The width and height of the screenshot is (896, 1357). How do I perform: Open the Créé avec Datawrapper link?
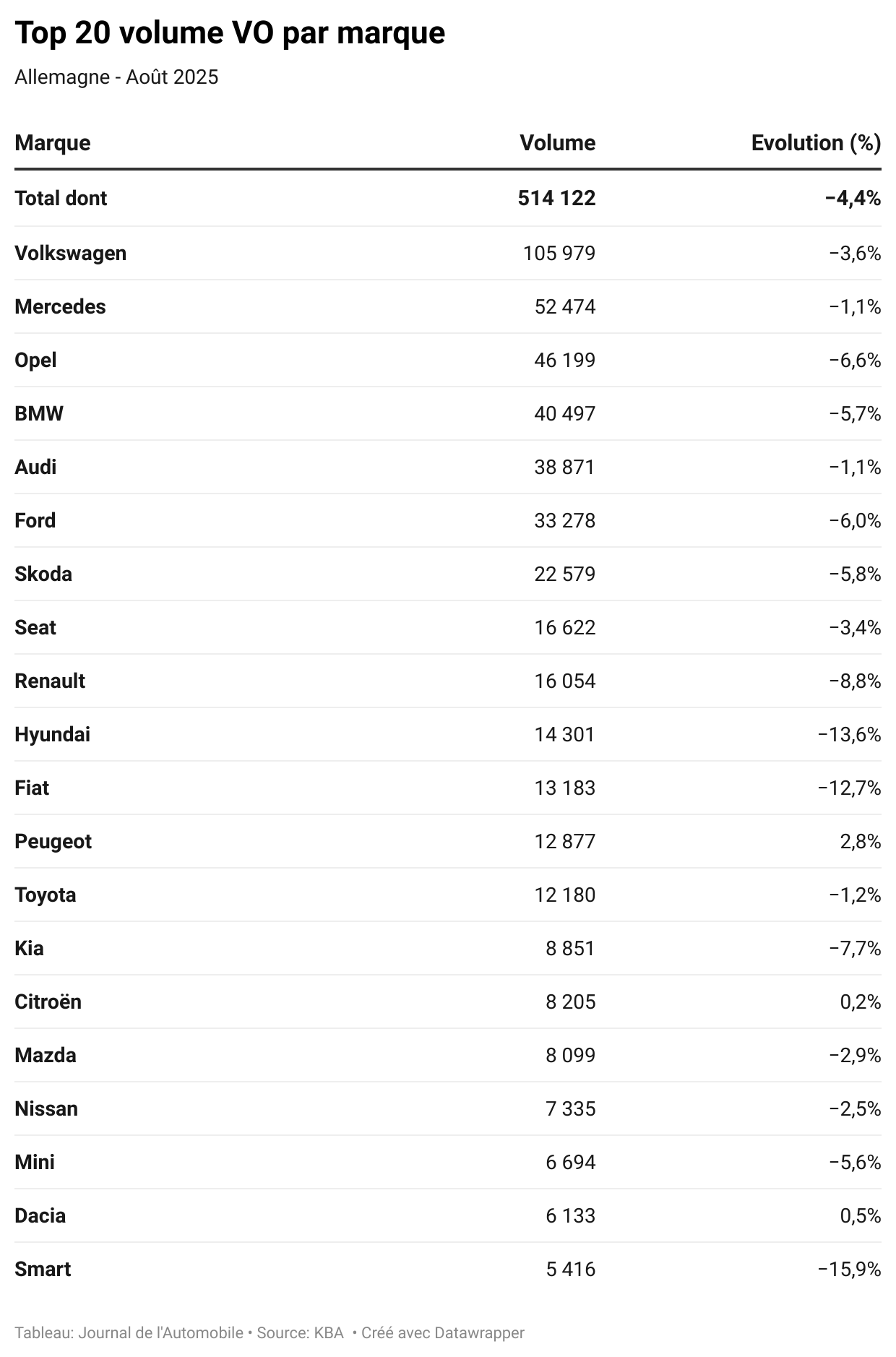[x=442, y=1333]
